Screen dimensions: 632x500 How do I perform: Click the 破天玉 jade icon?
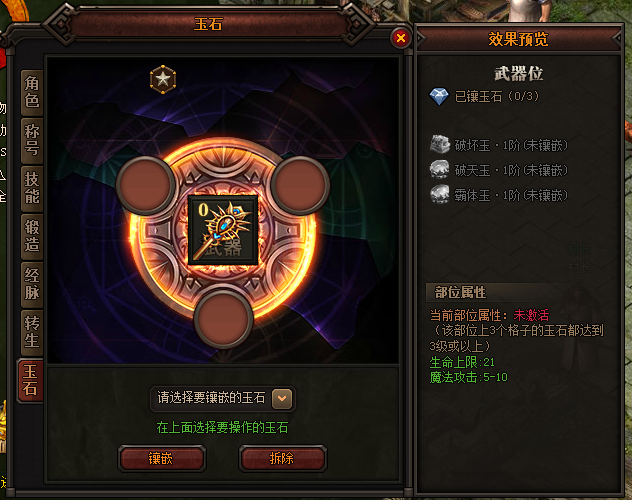(x=440, y=170)
